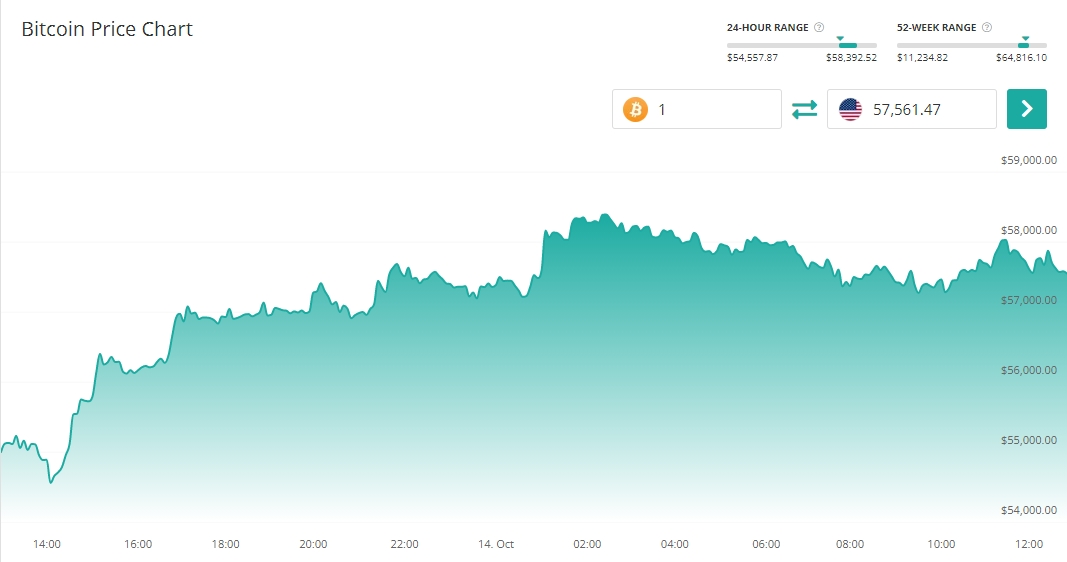Click the 52-WEEK RANGE label
Viewport: 1067px width, 562px height.
click(x=936, y=28)
